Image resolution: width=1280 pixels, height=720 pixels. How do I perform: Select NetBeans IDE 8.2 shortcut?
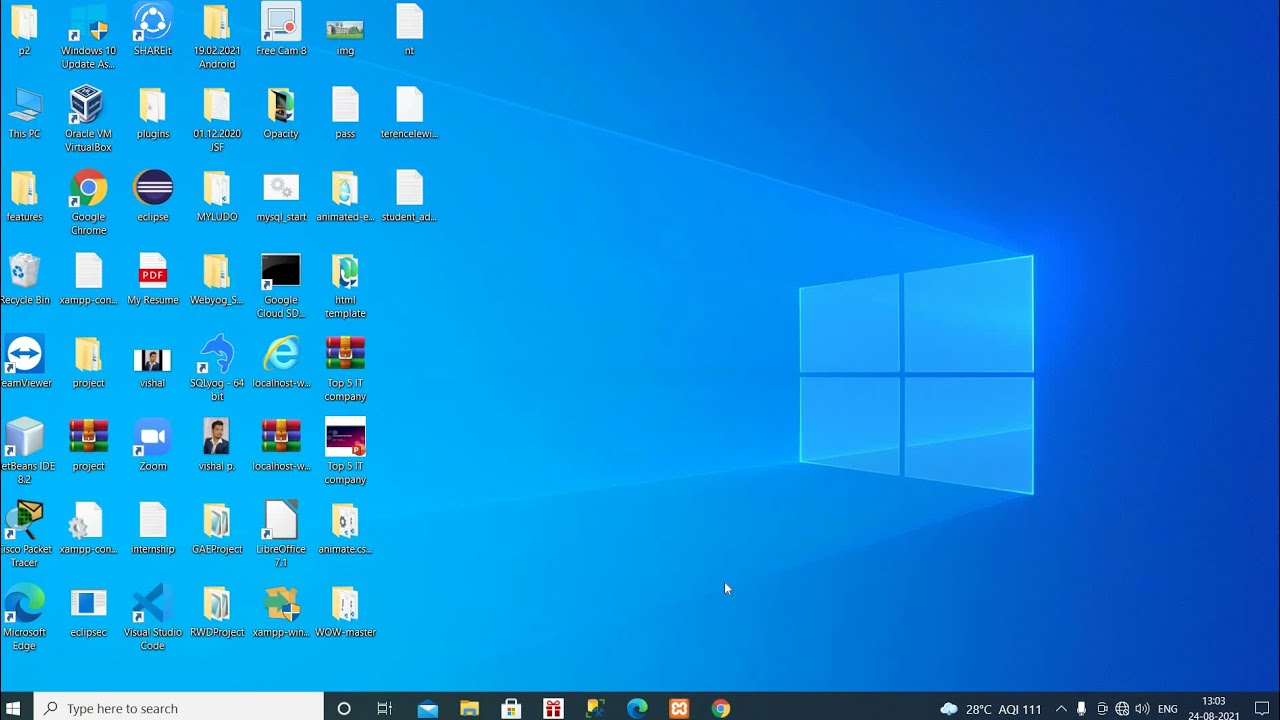click(x=24, y=438)
